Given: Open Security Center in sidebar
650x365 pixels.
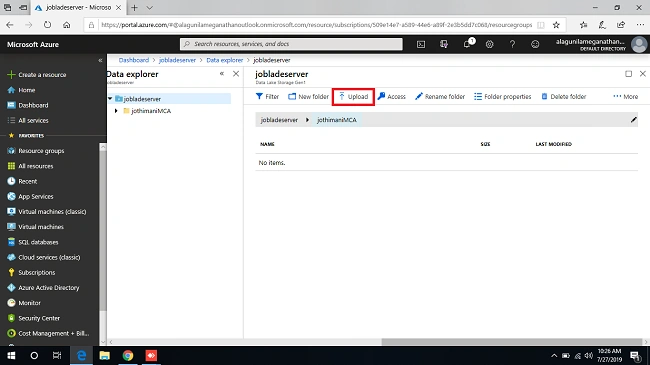Looking at the screenshot, I should (34, 318).
